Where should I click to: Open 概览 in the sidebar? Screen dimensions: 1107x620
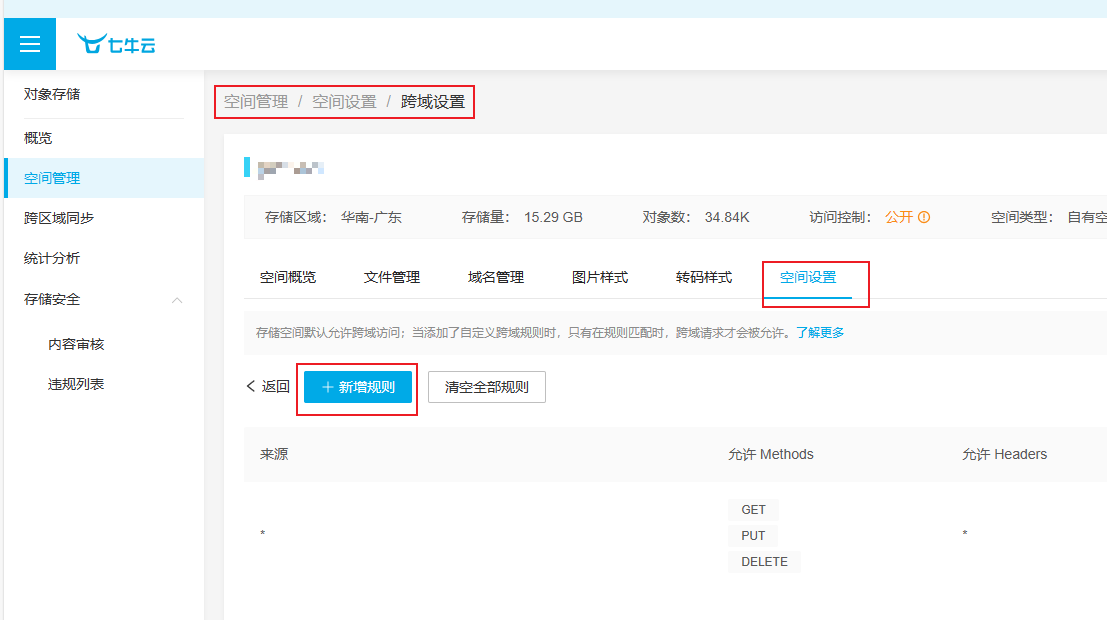point(38,138)
